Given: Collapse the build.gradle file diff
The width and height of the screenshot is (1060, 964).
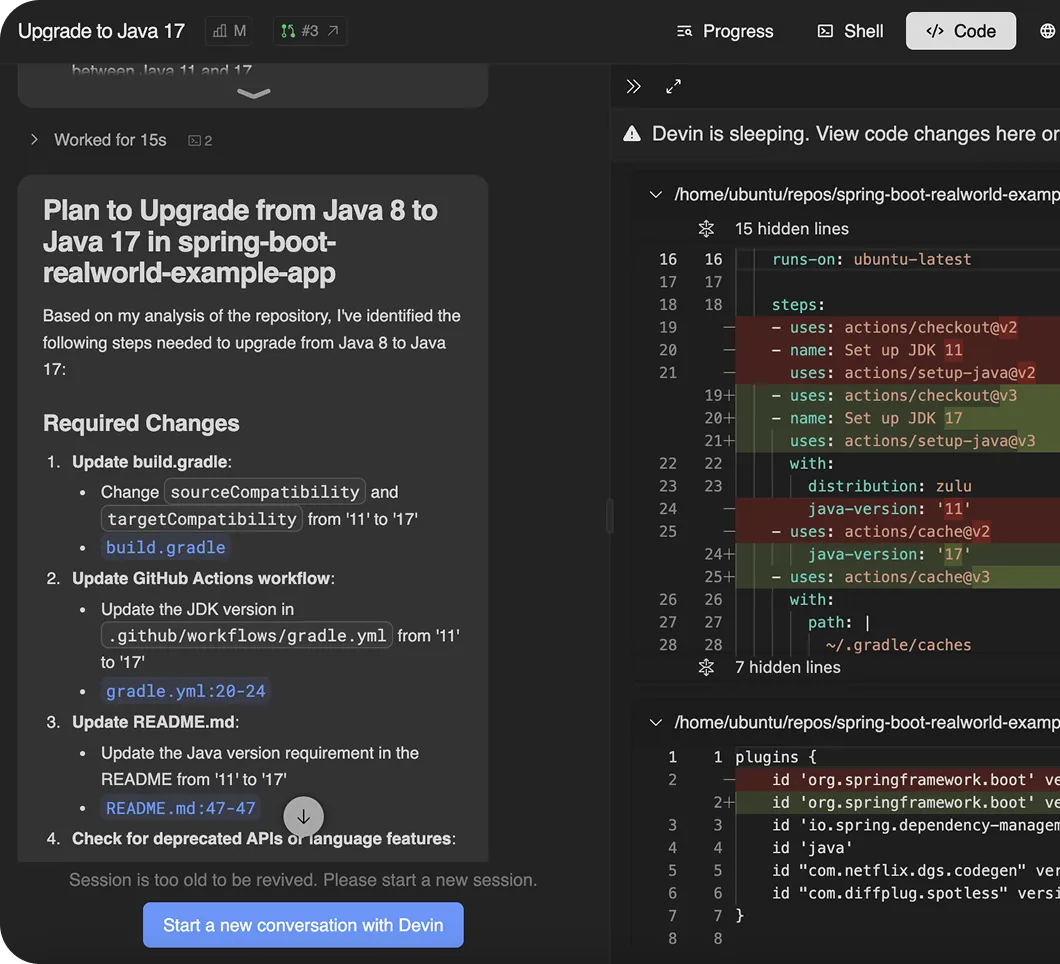Looking at the screenshot, I should point(655,723).
